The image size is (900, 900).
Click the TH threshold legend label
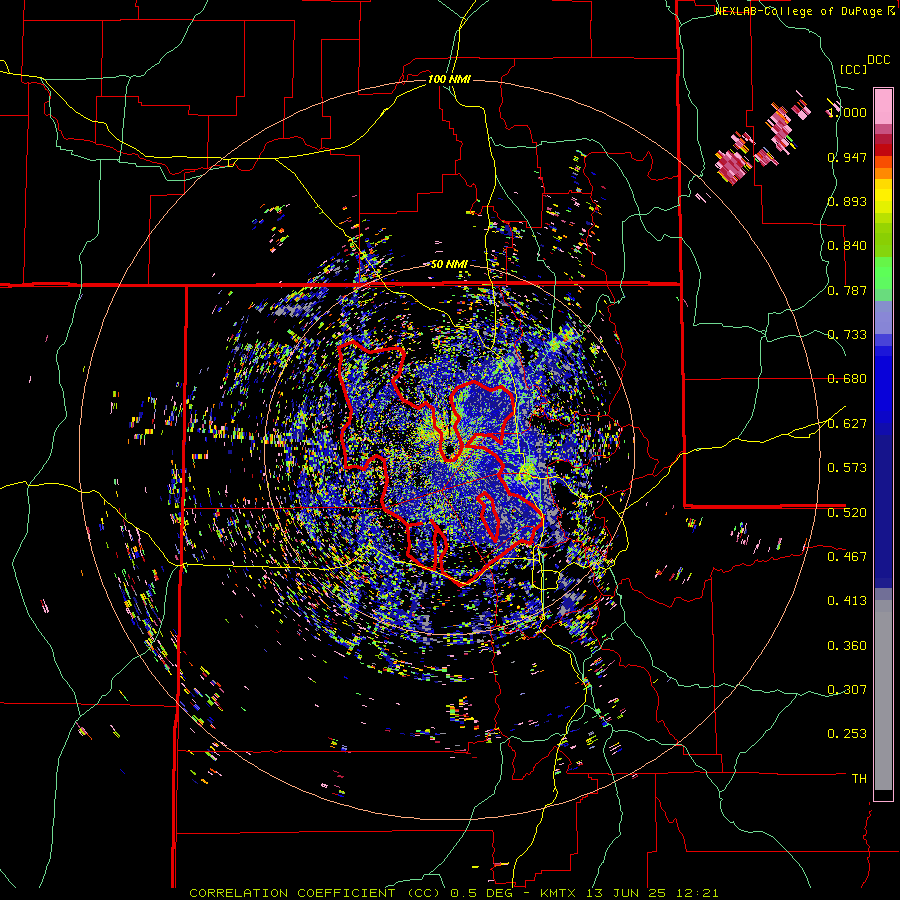[x=859, y=779]
